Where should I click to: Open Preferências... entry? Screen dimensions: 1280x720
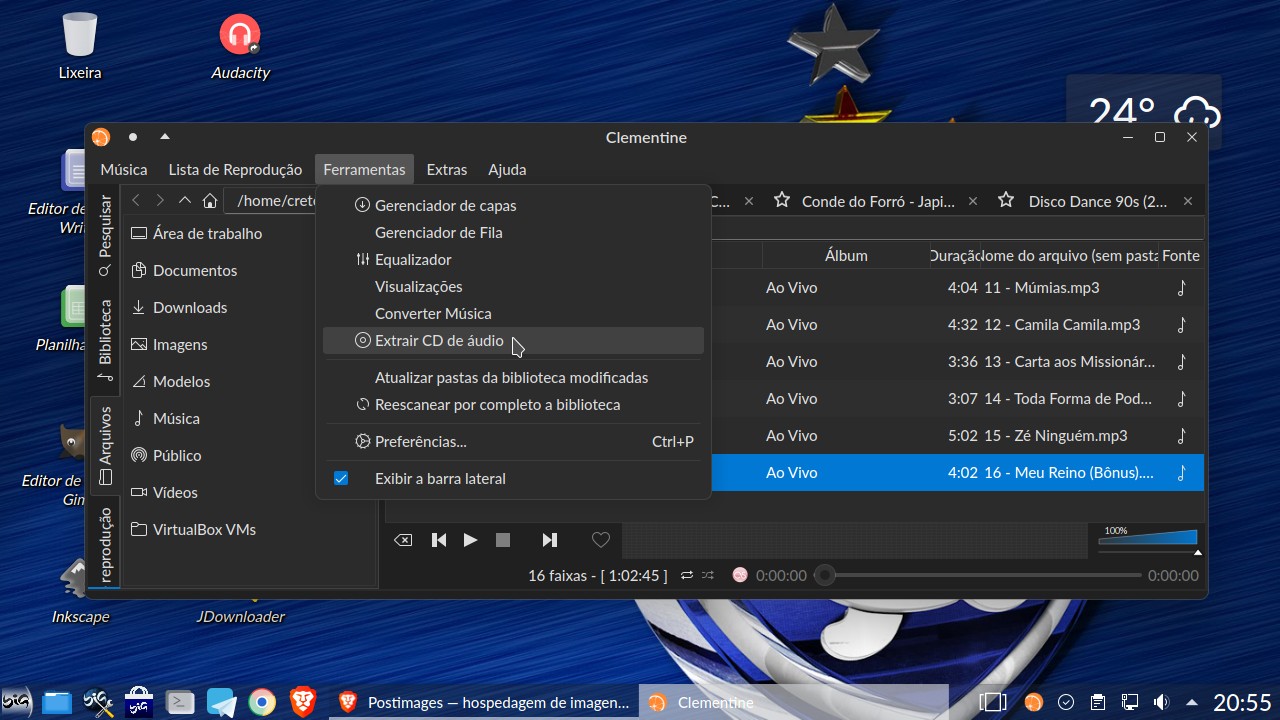(513, 442)
